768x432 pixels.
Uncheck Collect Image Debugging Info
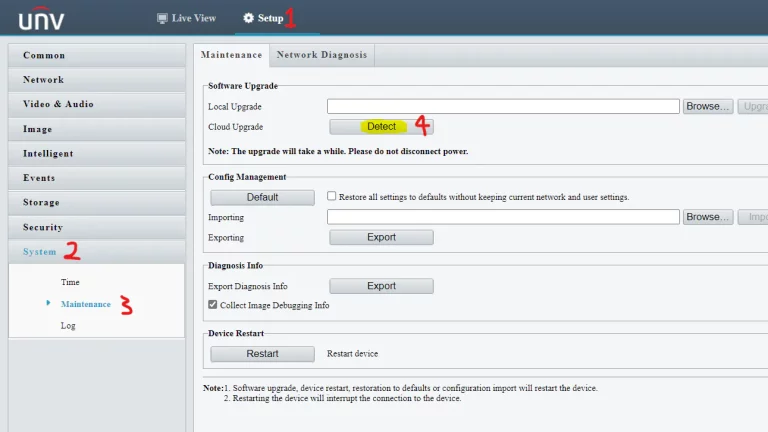point(213,305)
